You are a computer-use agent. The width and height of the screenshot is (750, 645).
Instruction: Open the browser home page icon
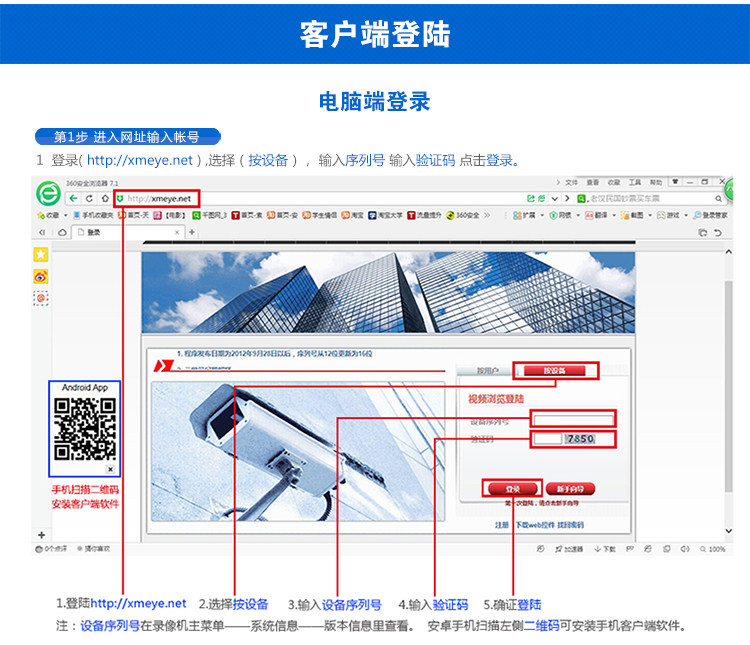tap(105, 198)
